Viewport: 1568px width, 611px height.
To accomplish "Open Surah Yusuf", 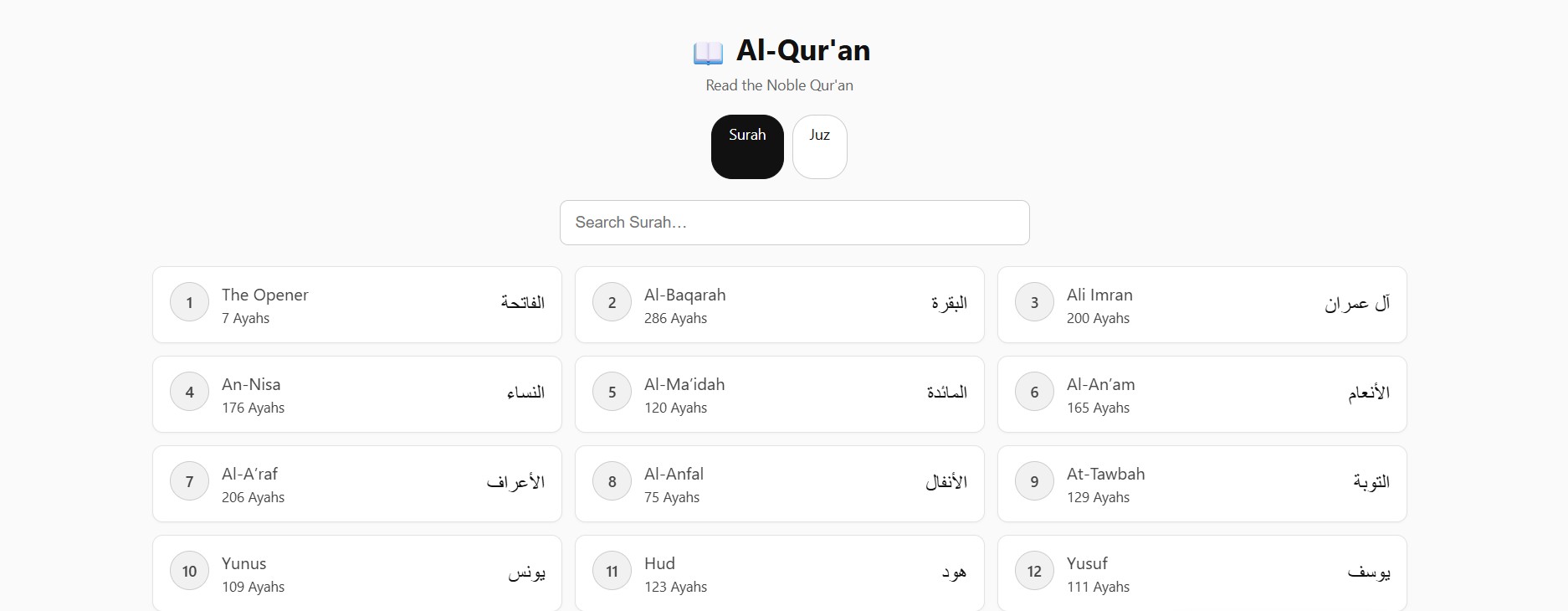I will click(1202, 572).
